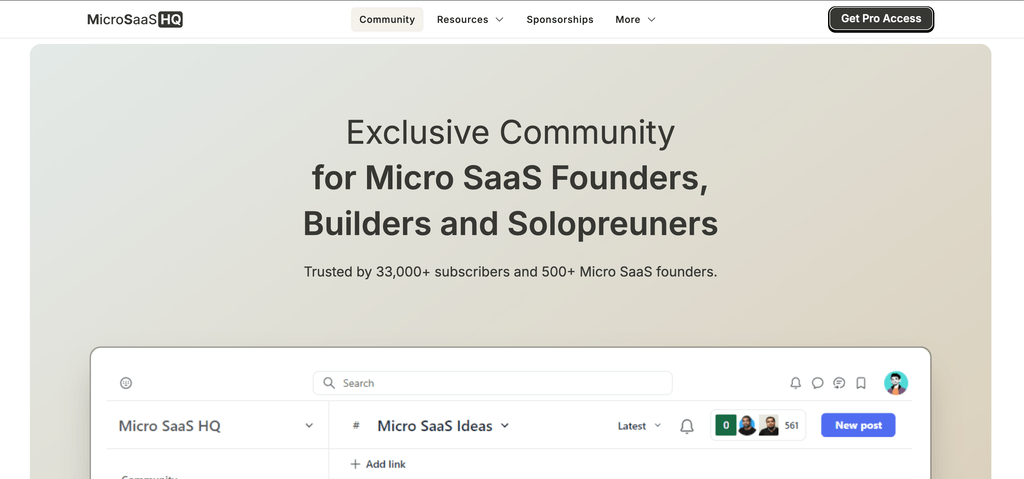Focus the Search input field
Screen dimensions: 1024x479
pyautogui.click(x=492, y=383)
